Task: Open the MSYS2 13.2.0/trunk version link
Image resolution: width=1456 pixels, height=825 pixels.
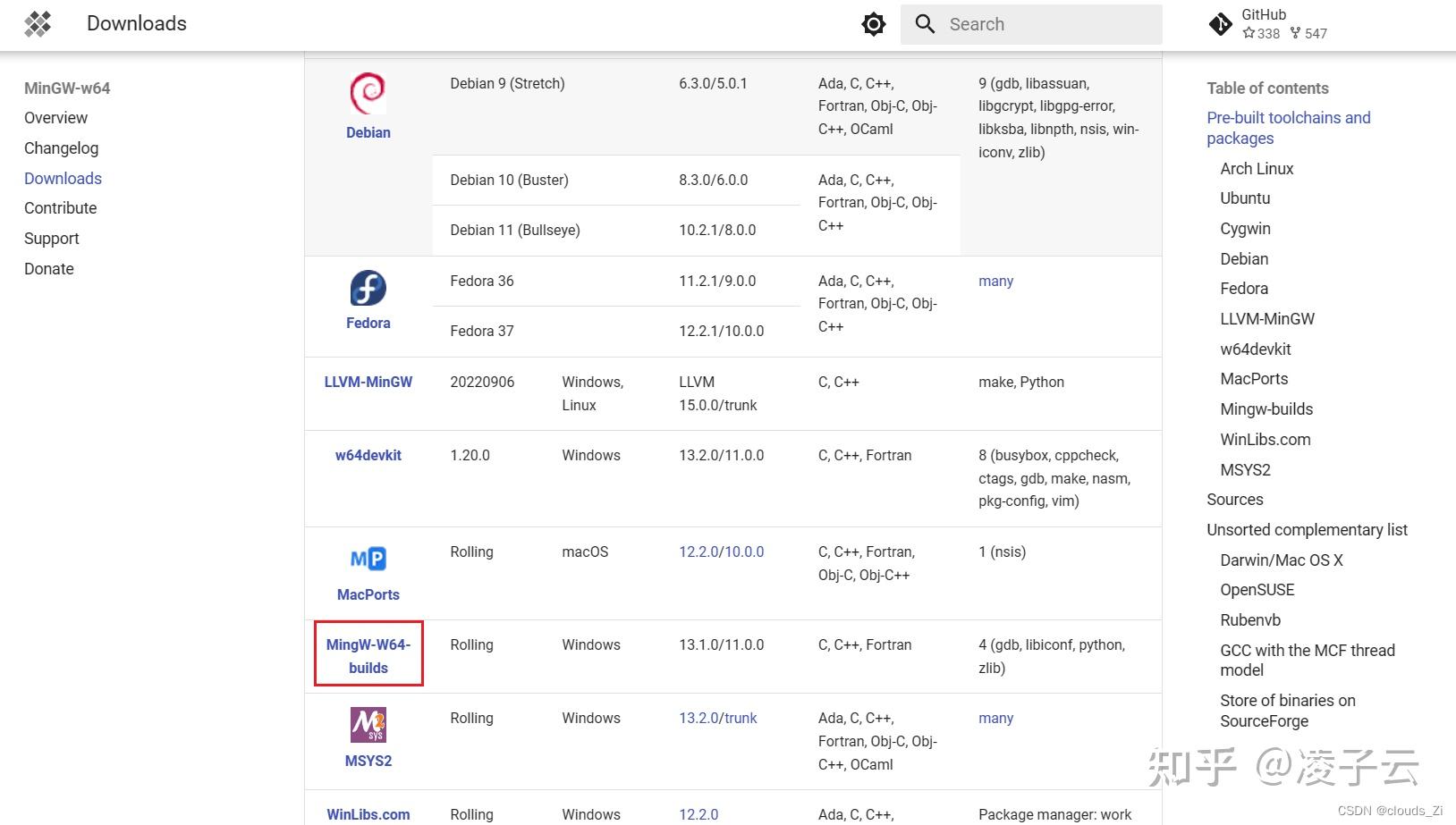Action: click(717, 718)
